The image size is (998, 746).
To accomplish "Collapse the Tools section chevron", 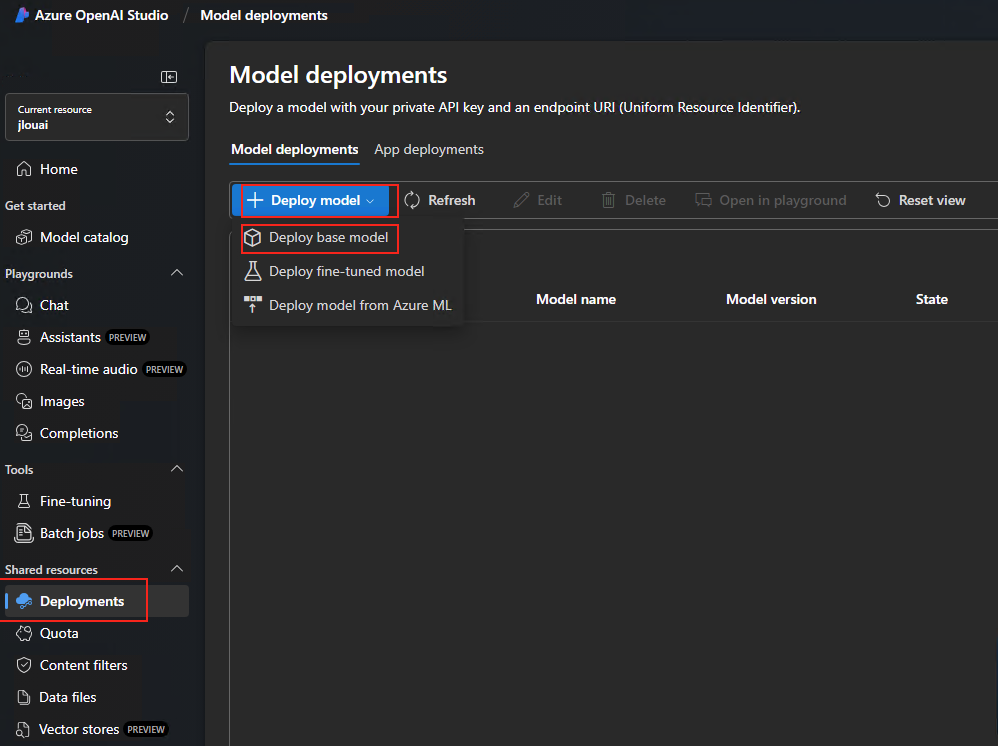I will (x=177, y=469).
